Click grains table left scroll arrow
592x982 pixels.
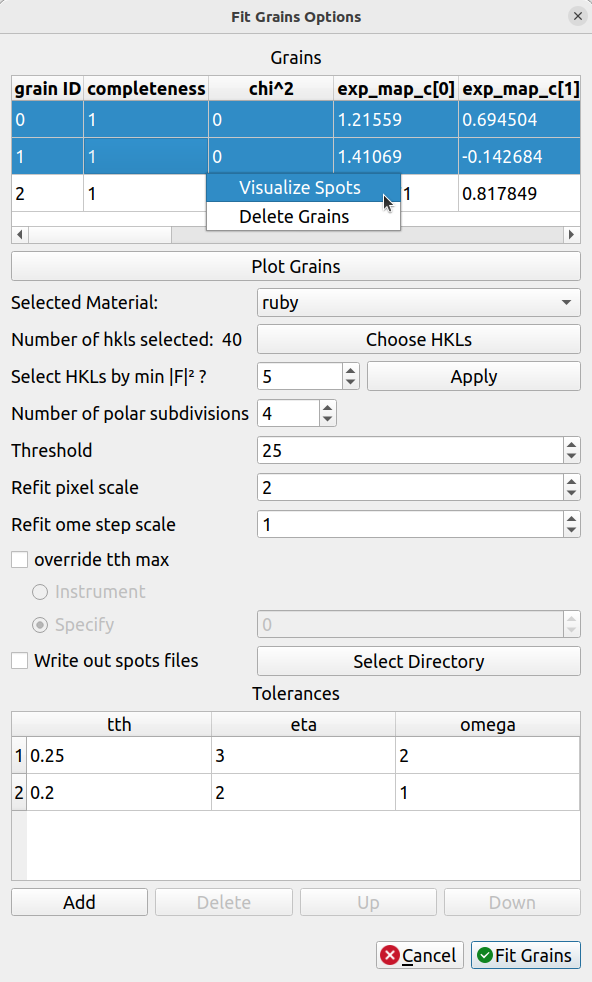(x=20, y=235)
